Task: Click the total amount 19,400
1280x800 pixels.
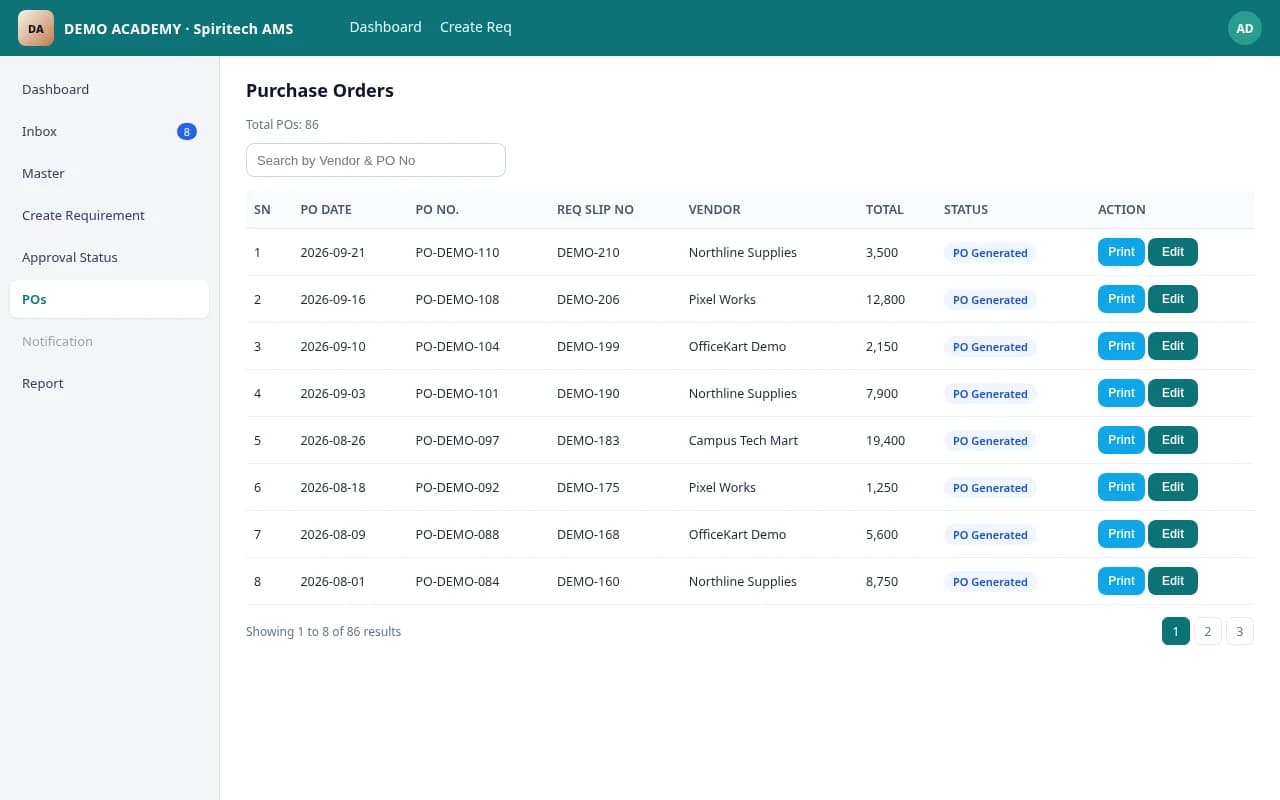Action: [x=885, y=440]
